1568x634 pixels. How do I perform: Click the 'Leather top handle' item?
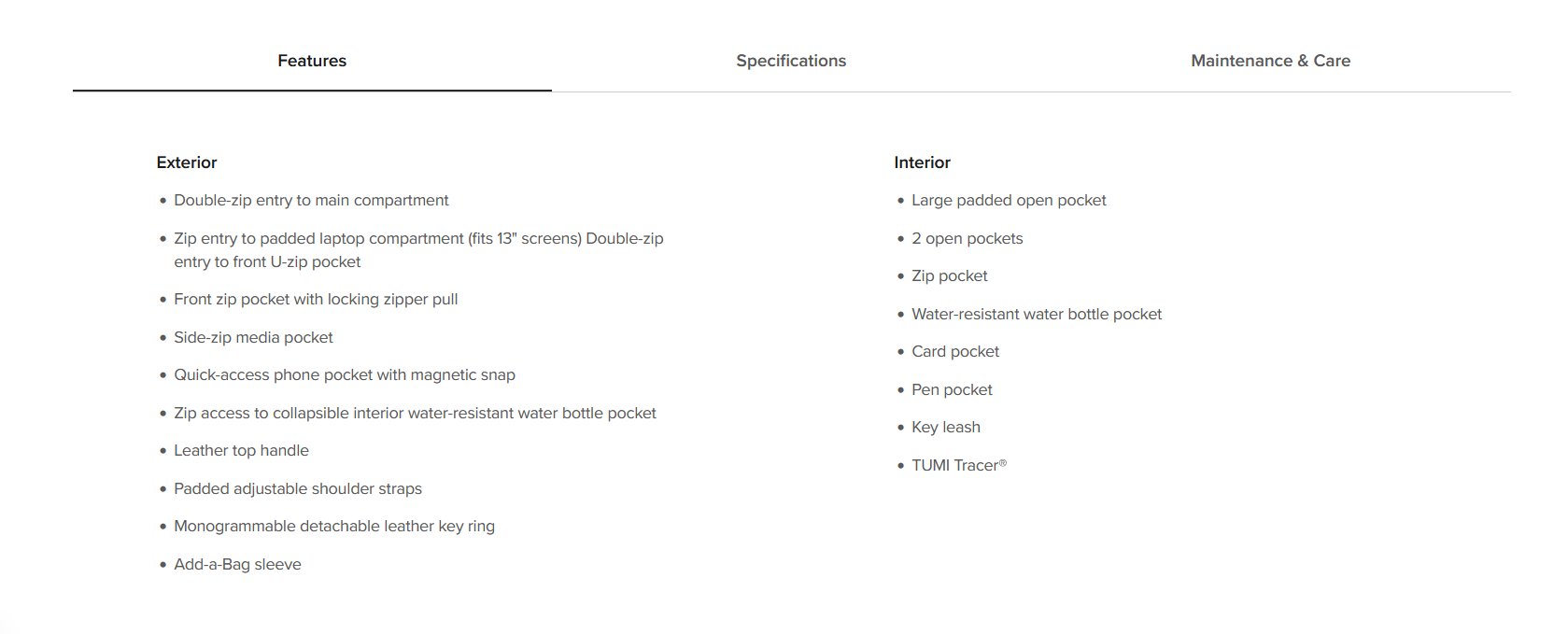pos(241,451)
